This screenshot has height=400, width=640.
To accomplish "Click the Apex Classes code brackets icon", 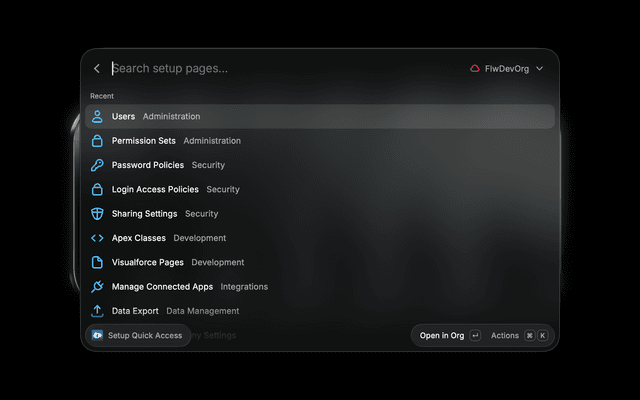I will pos(97,238).
